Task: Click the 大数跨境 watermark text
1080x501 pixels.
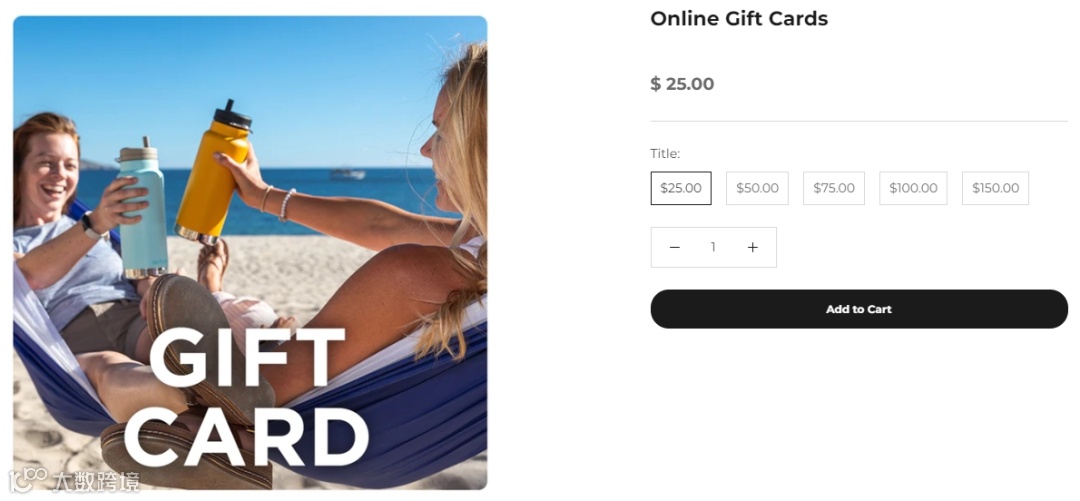Action: 95,481
